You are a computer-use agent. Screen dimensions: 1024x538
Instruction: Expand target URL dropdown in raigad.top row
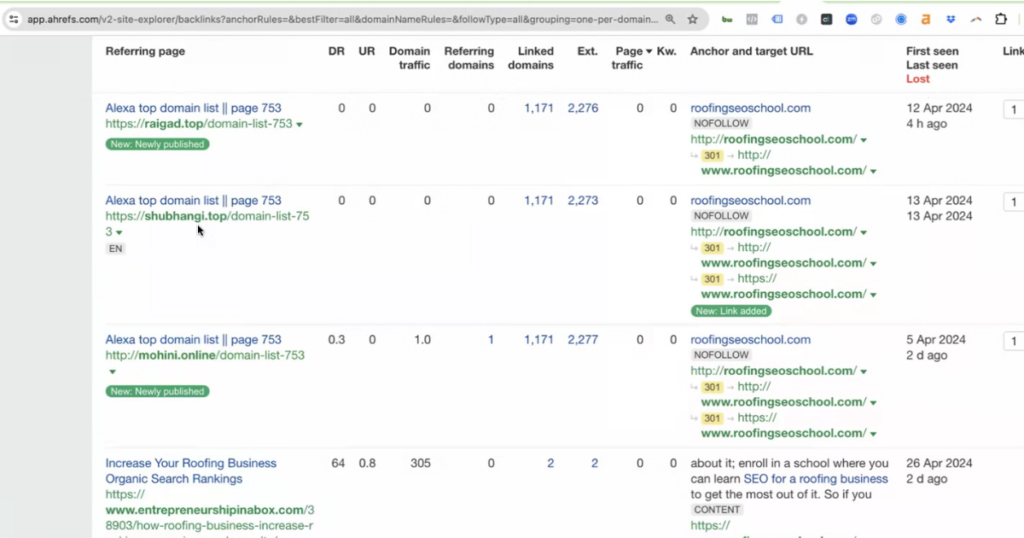pos(863,140)
